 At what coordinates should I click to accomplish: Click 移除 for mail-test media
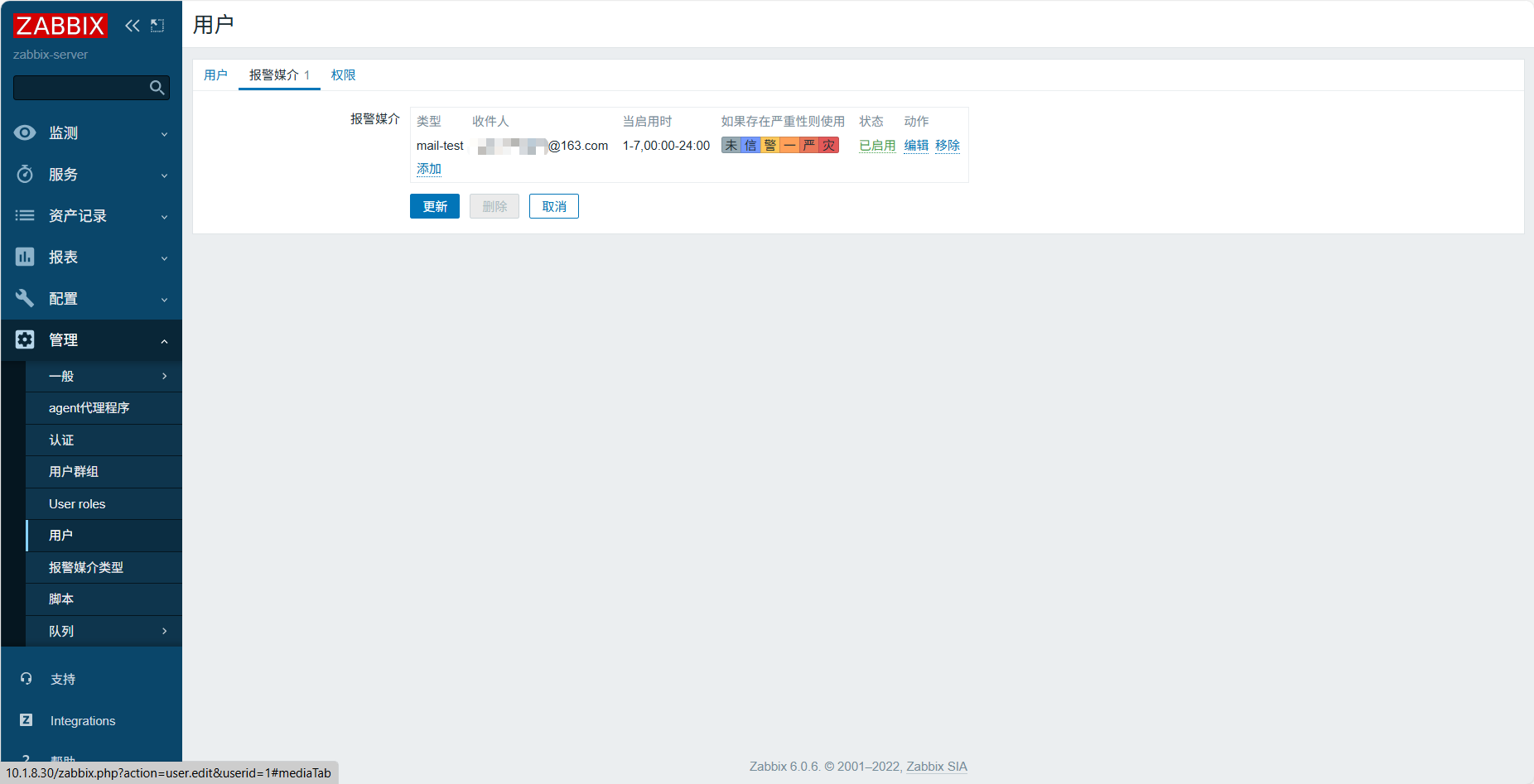[x=948, y=146]
